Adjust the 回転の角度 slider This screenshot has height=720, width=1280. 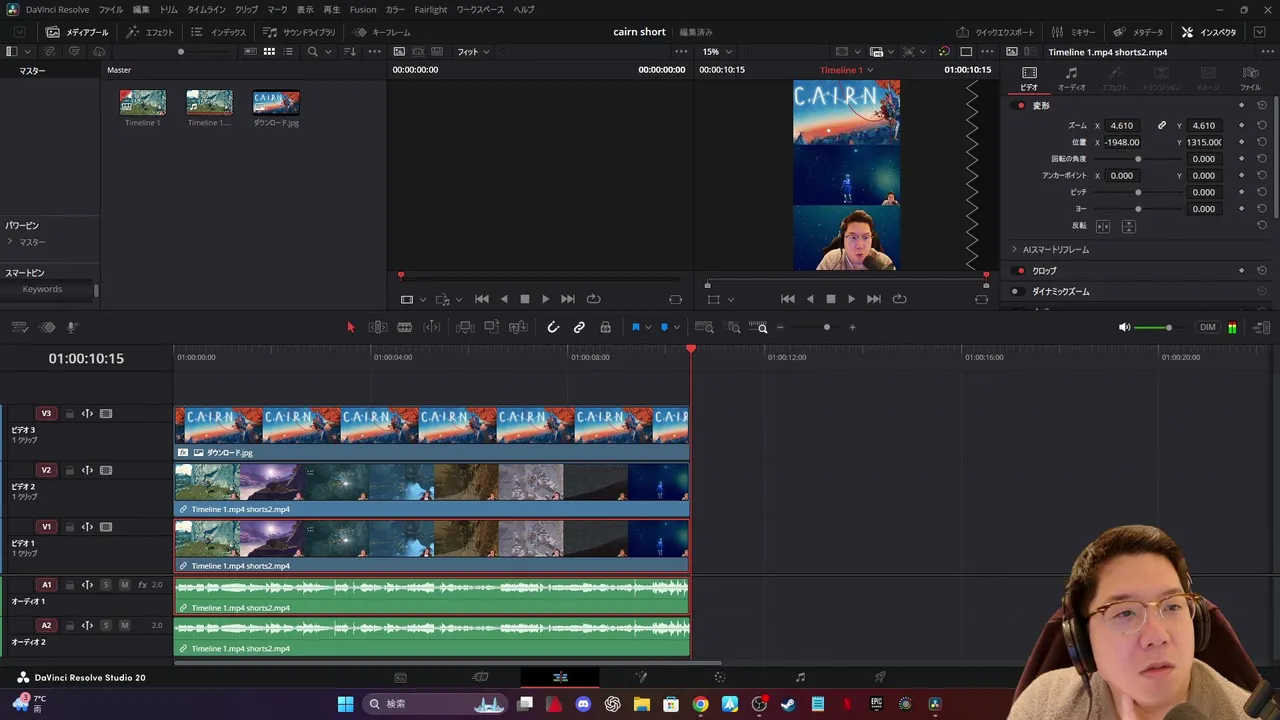point(1138,159)
